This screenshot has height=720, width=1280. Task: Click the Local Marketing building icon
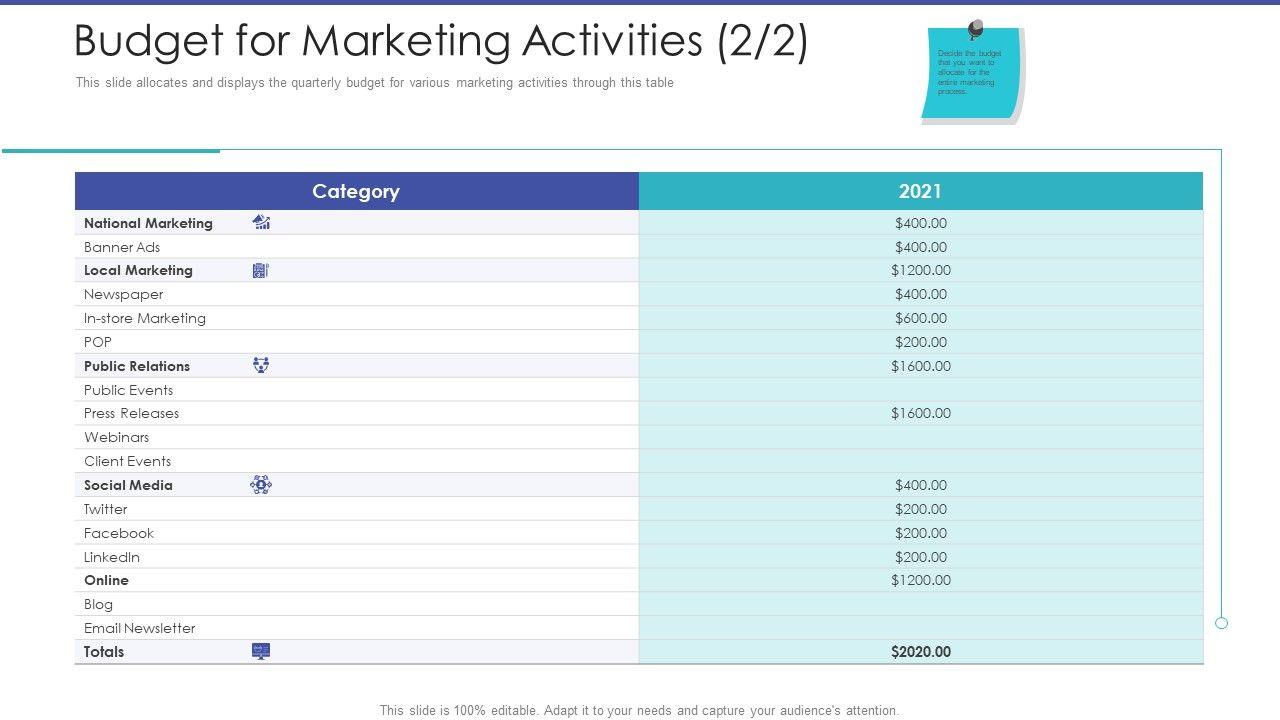(261, 270)
